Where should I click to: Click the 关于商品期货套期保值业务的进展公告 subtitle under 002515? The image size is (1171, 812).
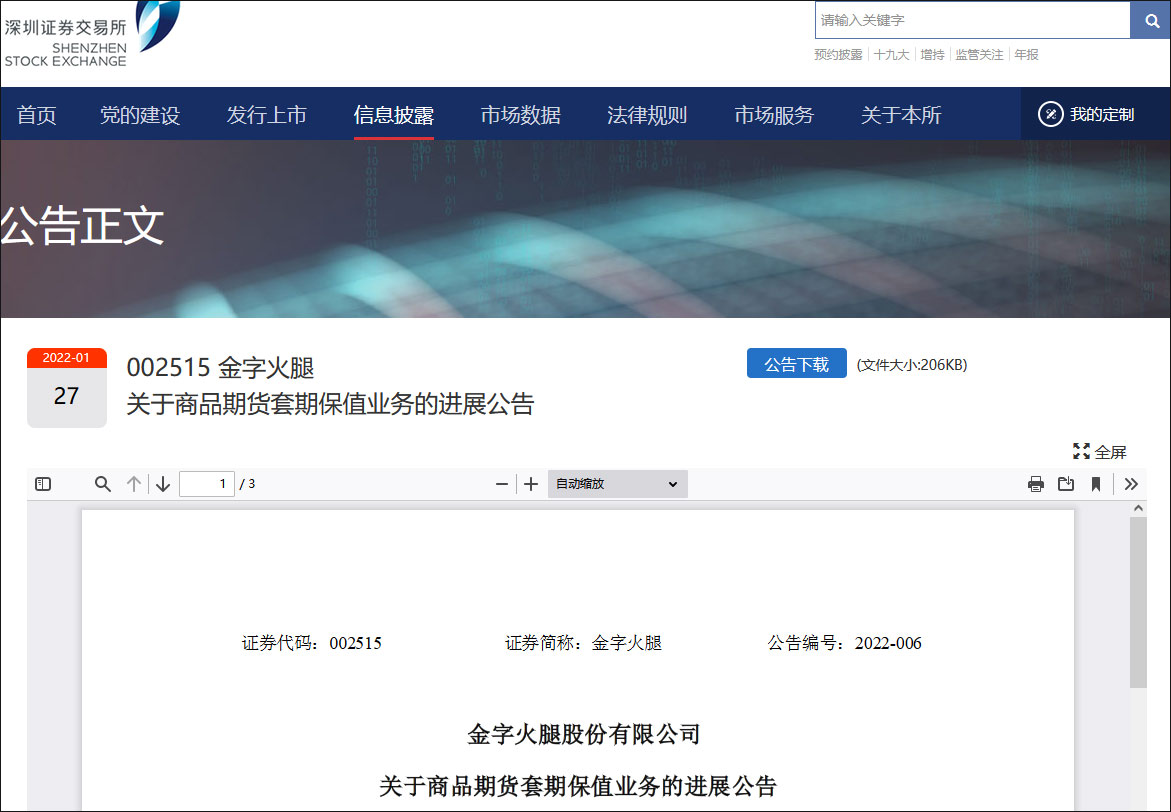(x=330, y=404)
